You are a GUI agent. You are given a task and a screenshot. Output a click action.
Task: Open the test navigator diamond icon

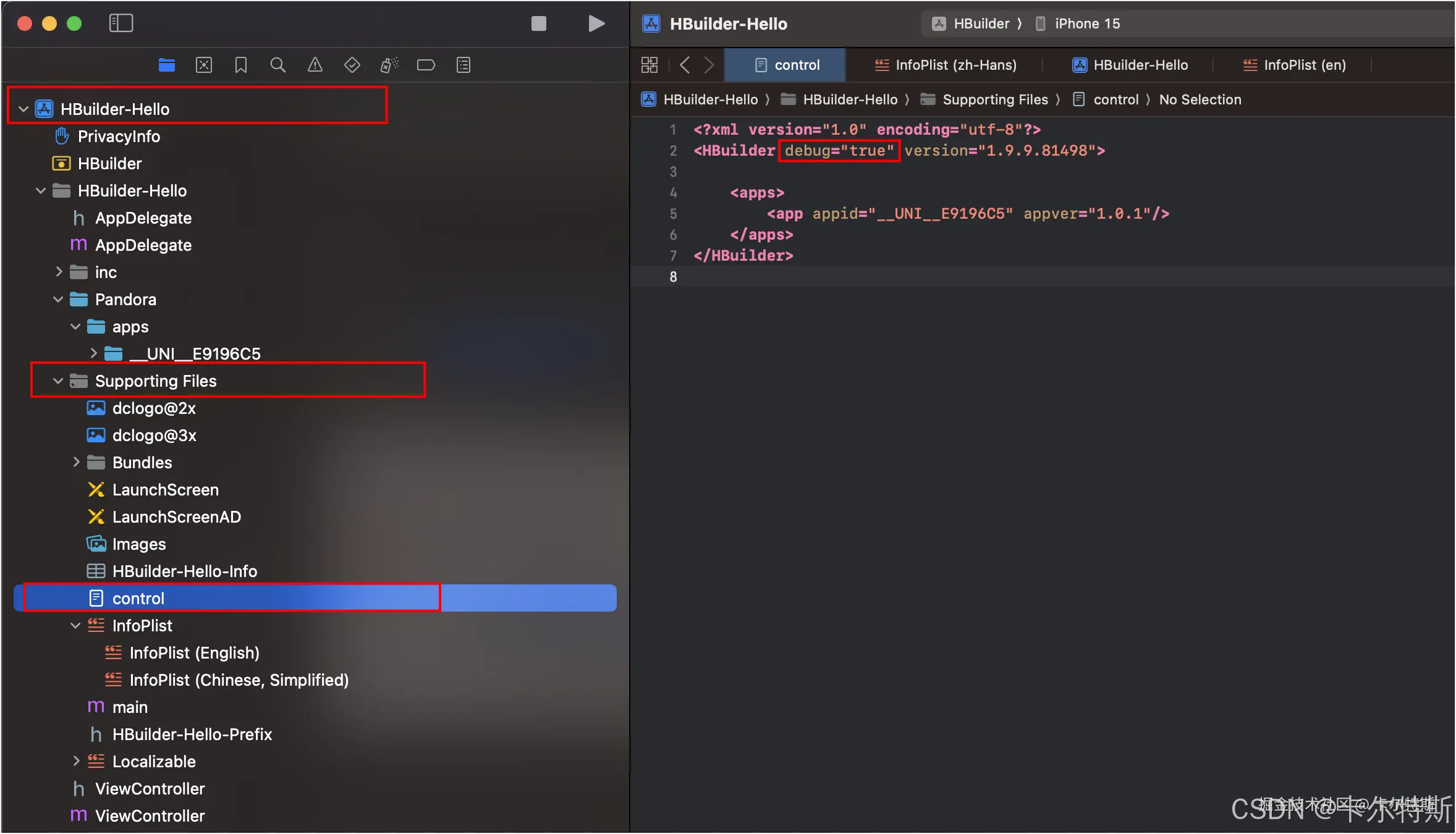tap(352, 65)
